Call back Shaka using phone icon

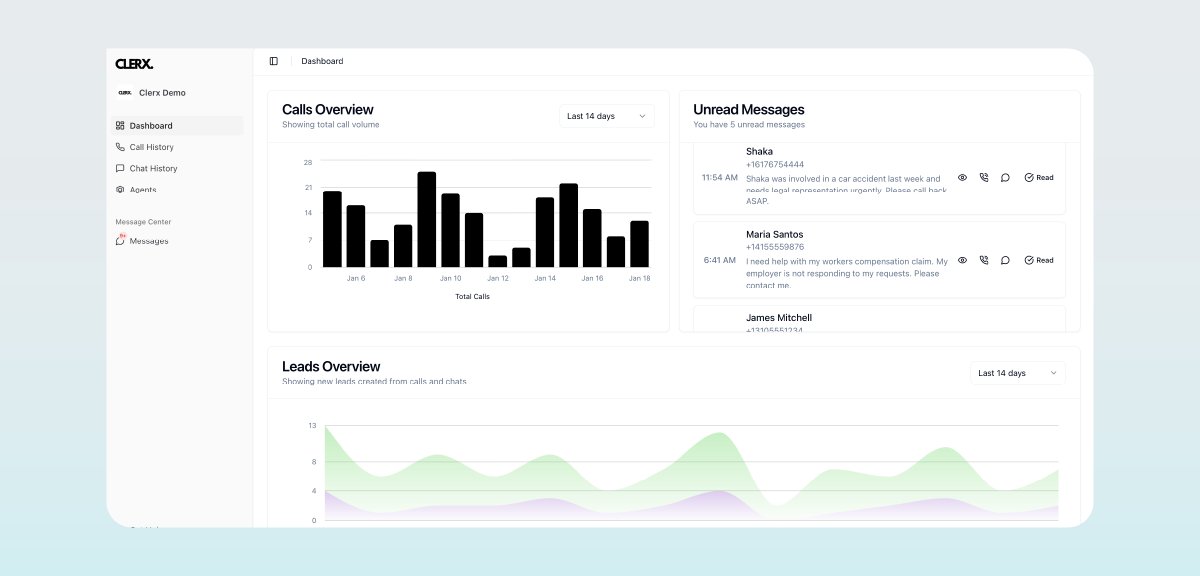984,177
